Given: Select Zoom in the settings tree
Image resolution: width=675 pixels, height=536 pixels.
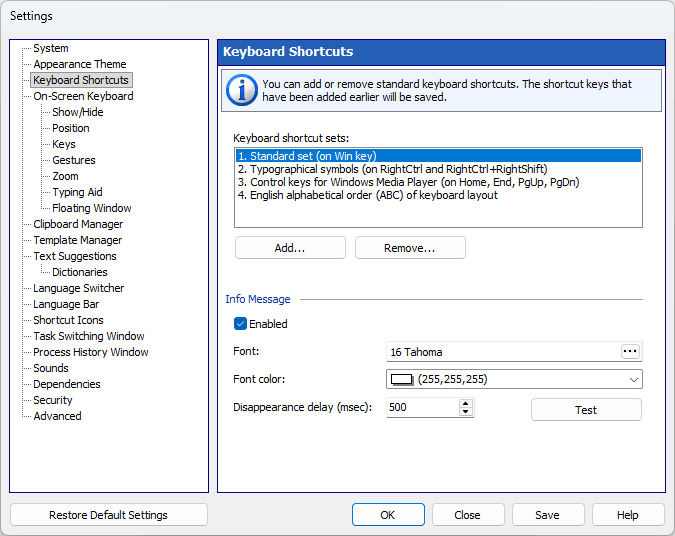Looking at the screenshot, I should 65,176.
